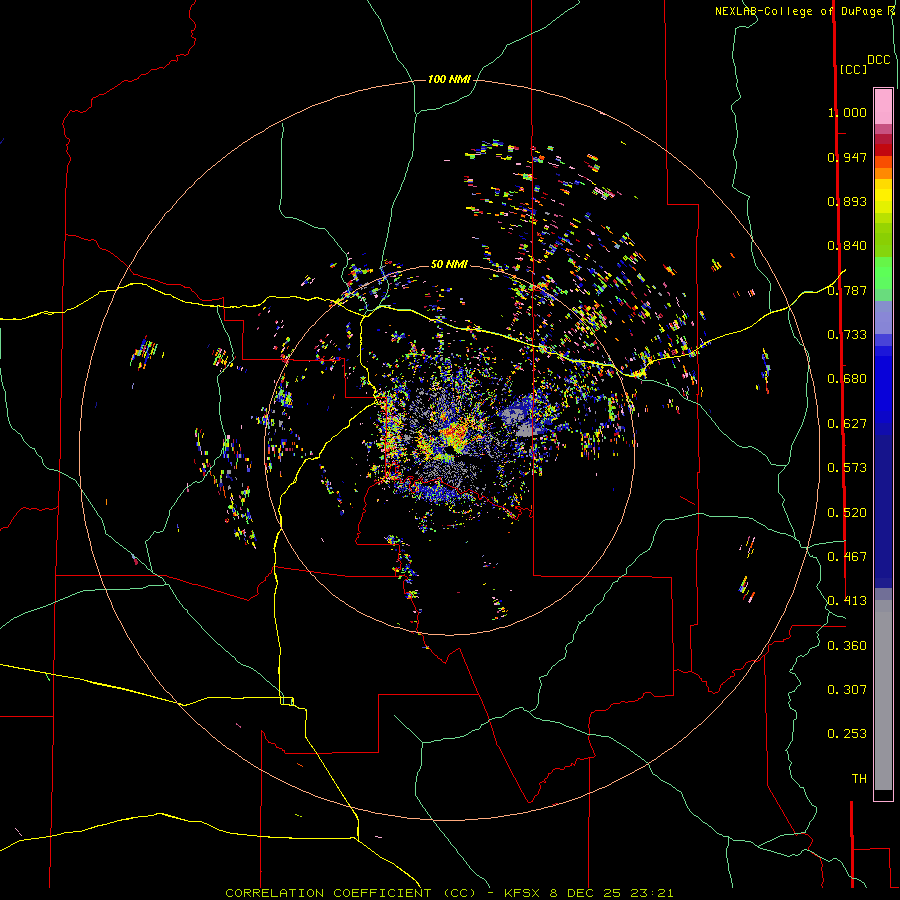Image resolution: width=900 pixels, height=900 pixels.
Task: Click the 0.360 color scale value
Action: click(847, 646)
